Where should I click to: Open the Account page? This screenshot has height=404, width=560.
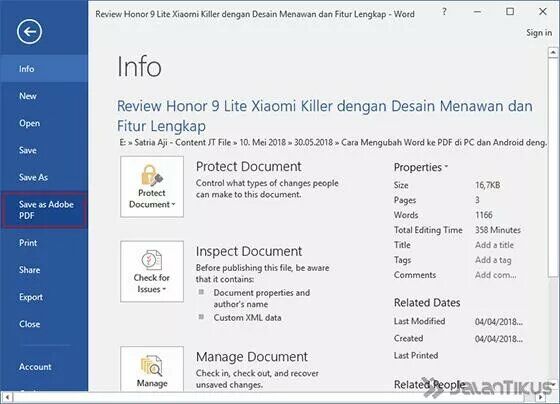[44, 367]
